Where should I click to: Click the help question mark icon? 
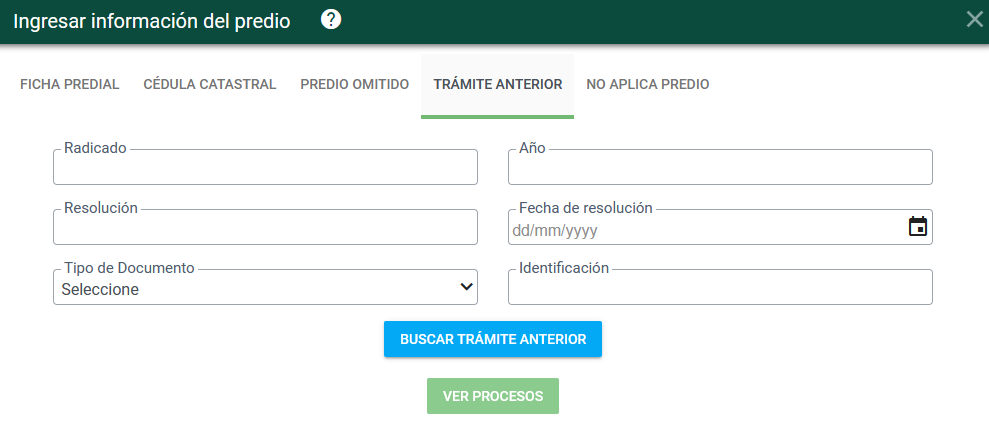point(331,20)
